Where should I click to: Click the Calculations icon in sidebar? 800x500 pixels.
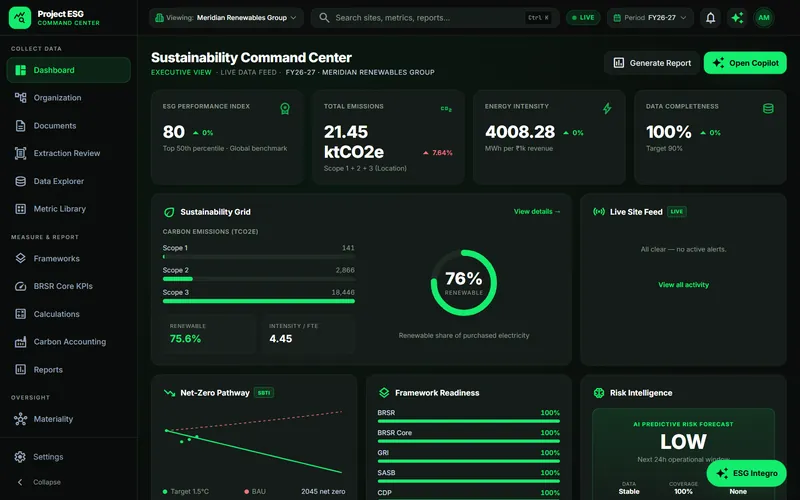[20, 314]
